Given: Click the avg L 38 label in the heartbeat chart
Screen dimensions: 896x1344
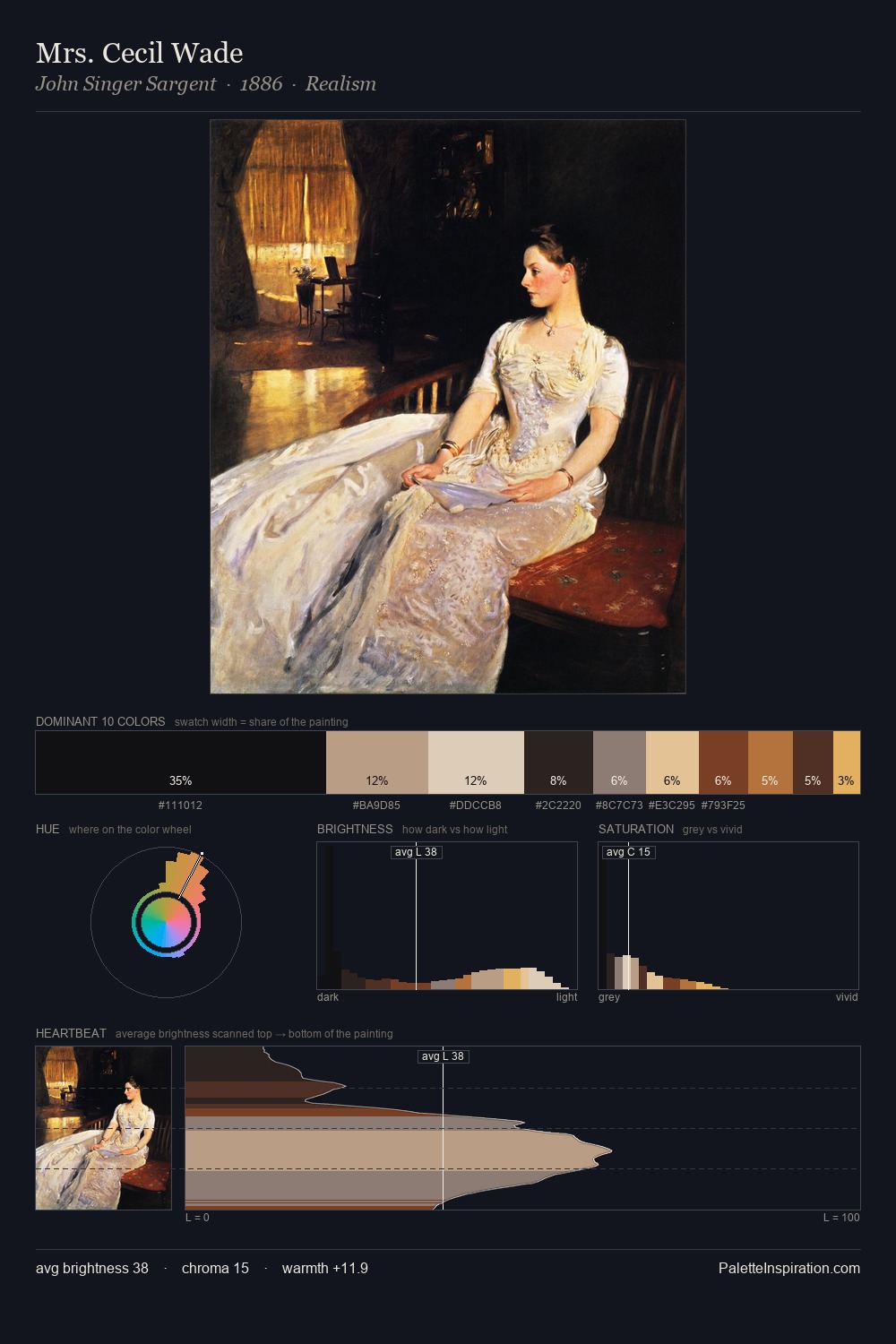Looking at the screenshot, I should pyautogui.click(x=444, y=1056).
